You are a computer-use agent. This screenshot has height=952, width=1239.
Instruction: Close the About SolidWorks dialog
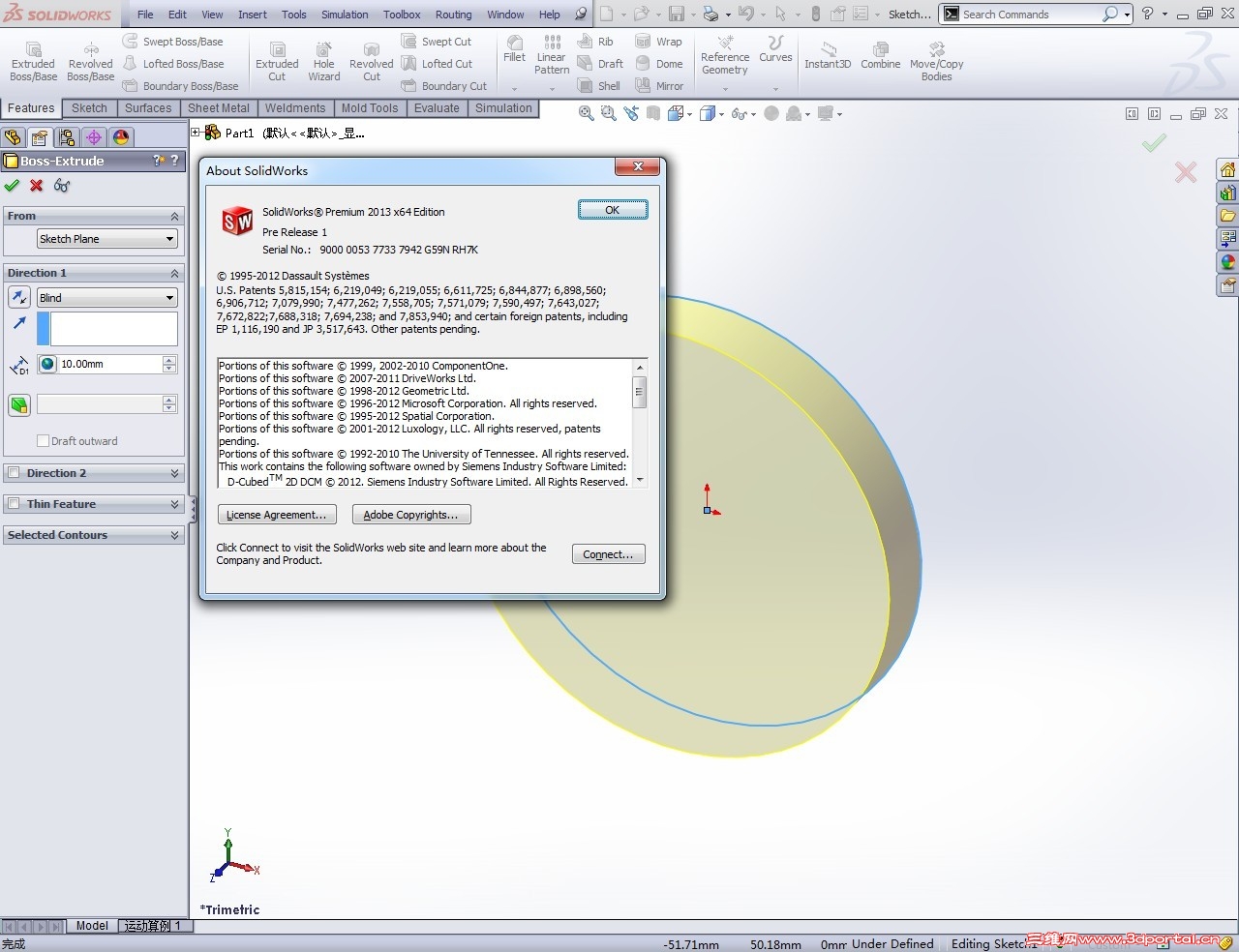[x=638, y=167]
